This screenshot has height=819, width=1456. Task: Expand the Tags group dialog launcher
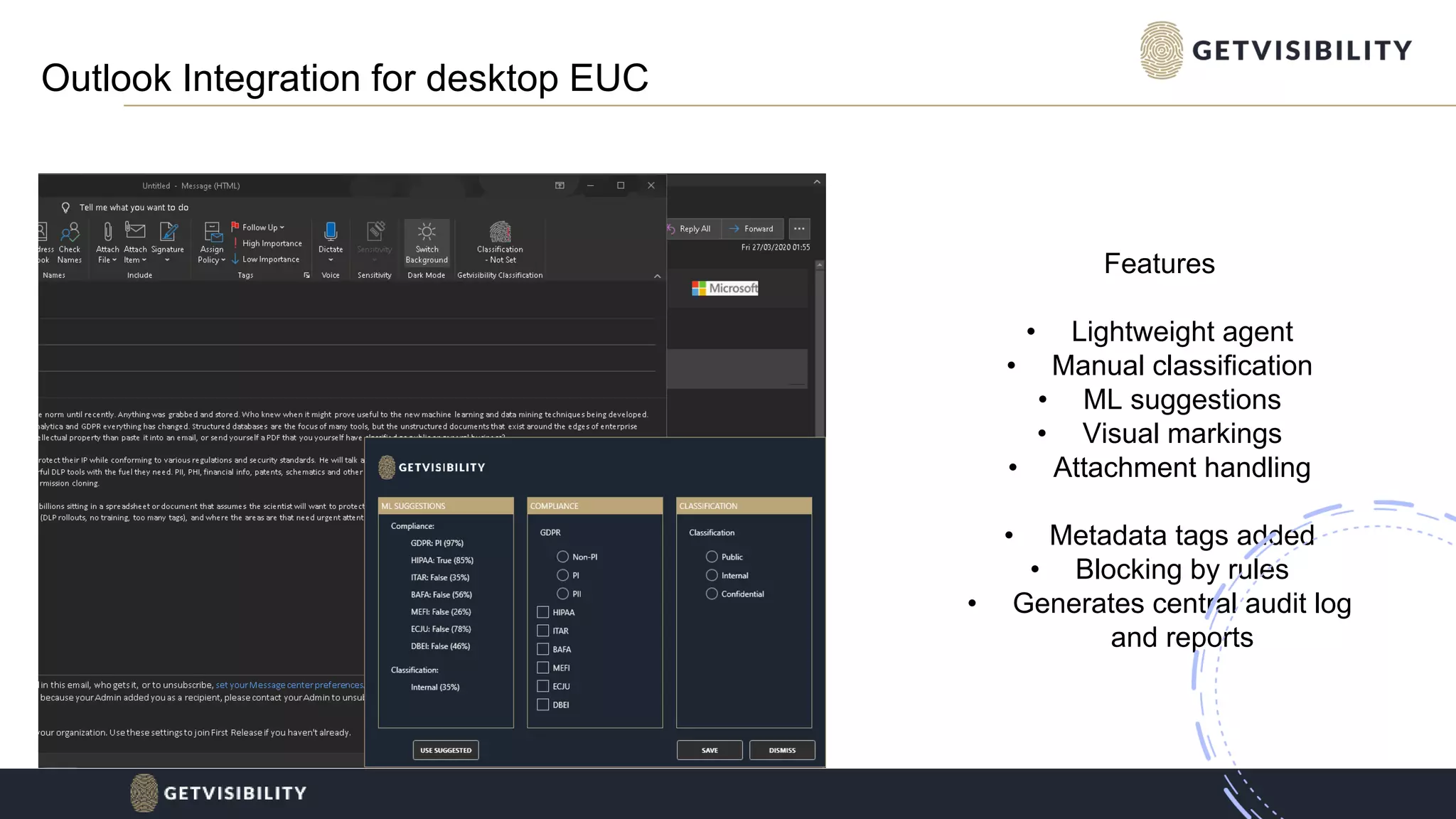[x=306, y=276]
